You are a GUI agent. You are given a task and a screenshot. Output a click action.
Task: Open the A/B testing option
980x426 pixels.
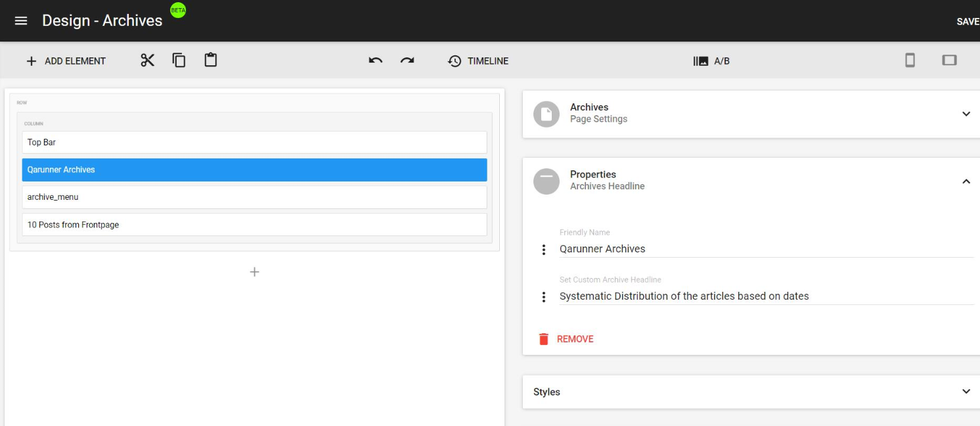pyautogui.click(x=711, y=61)
